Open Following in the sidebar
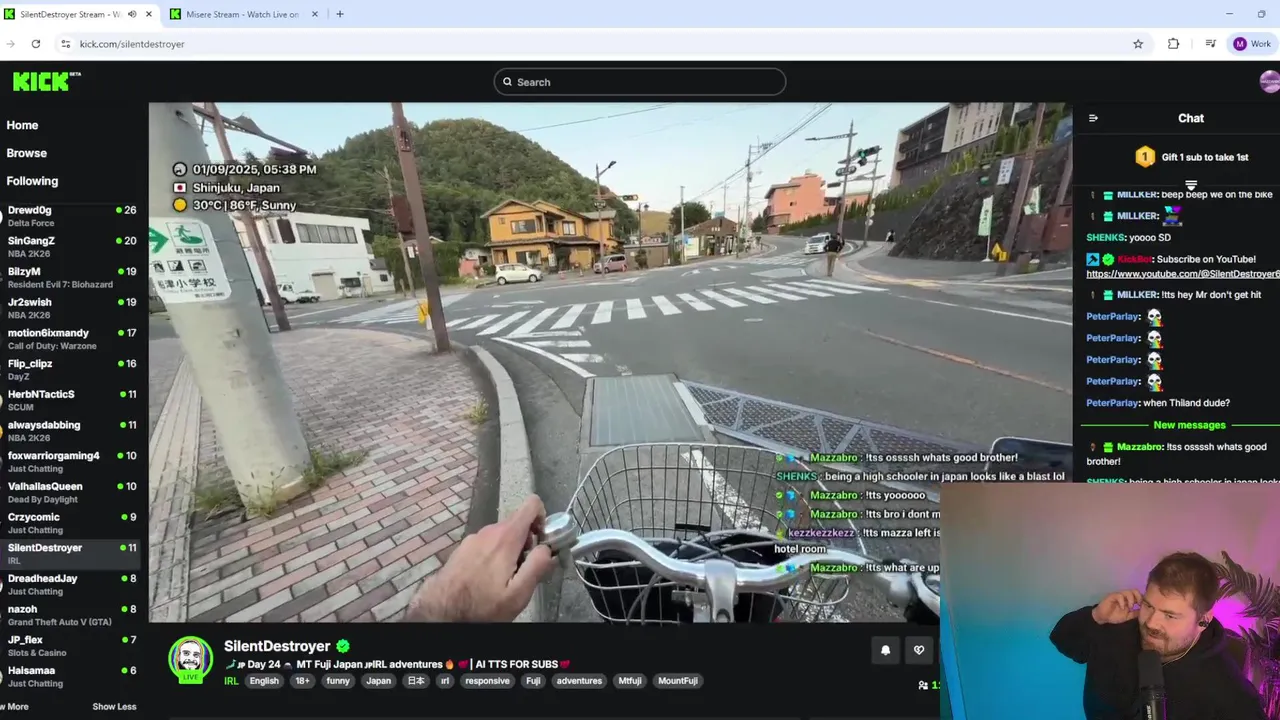1280x720 pixels. pyautogui.click(x=32, y=181)
